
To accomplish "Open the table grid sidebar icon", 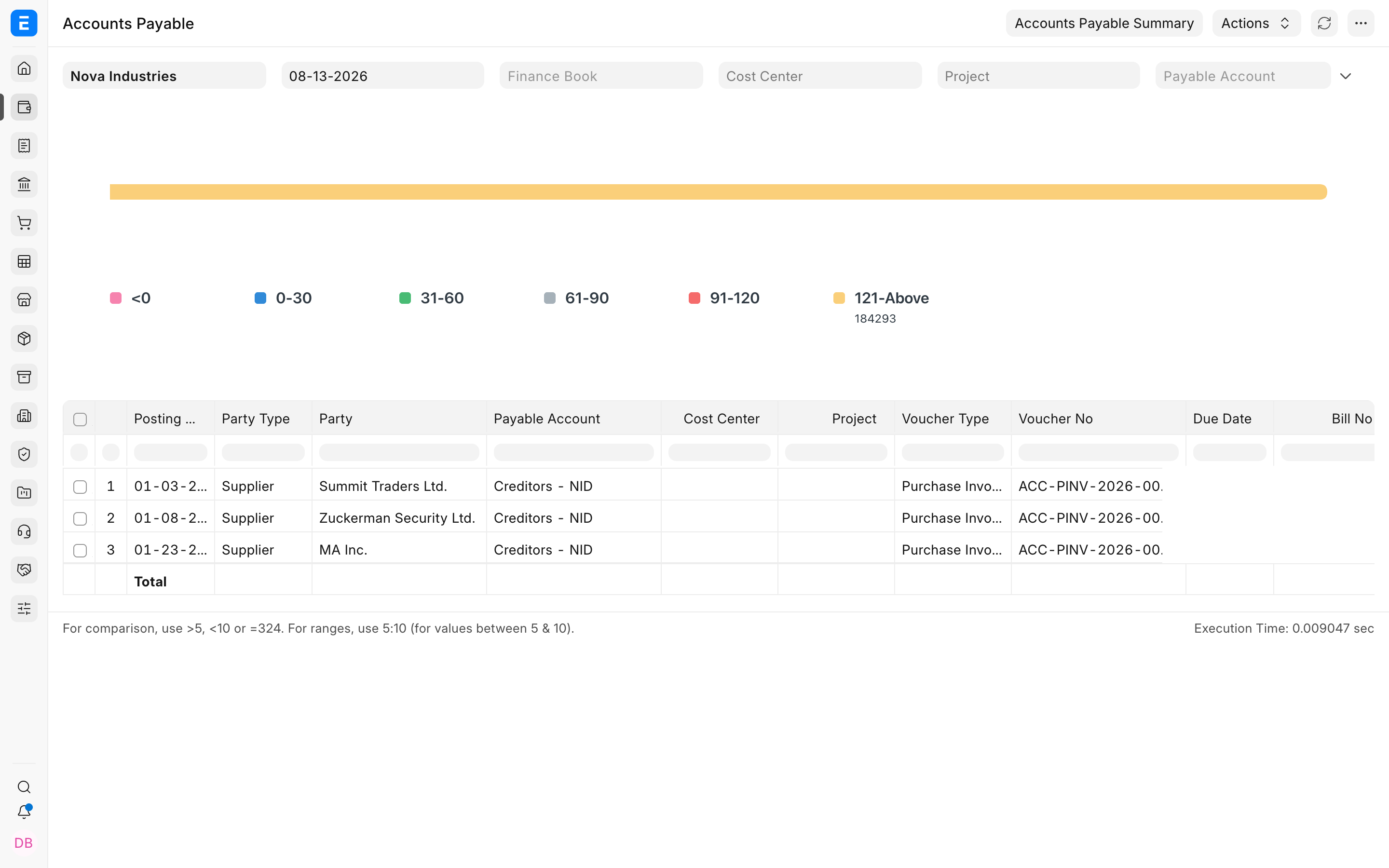I will (24, 261).
